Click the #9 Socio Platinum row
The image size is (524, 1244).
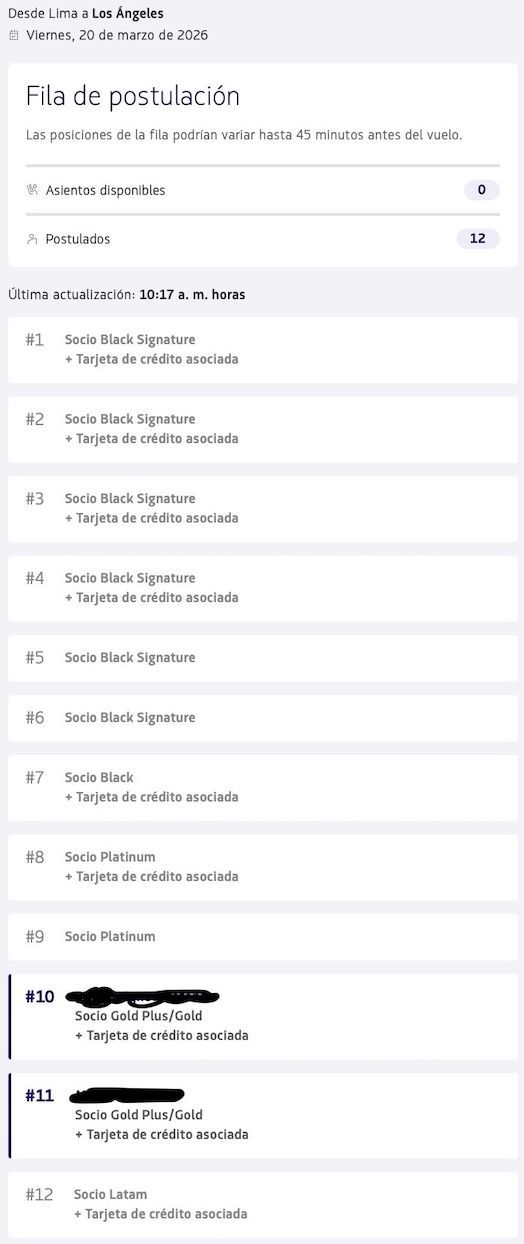263,937
